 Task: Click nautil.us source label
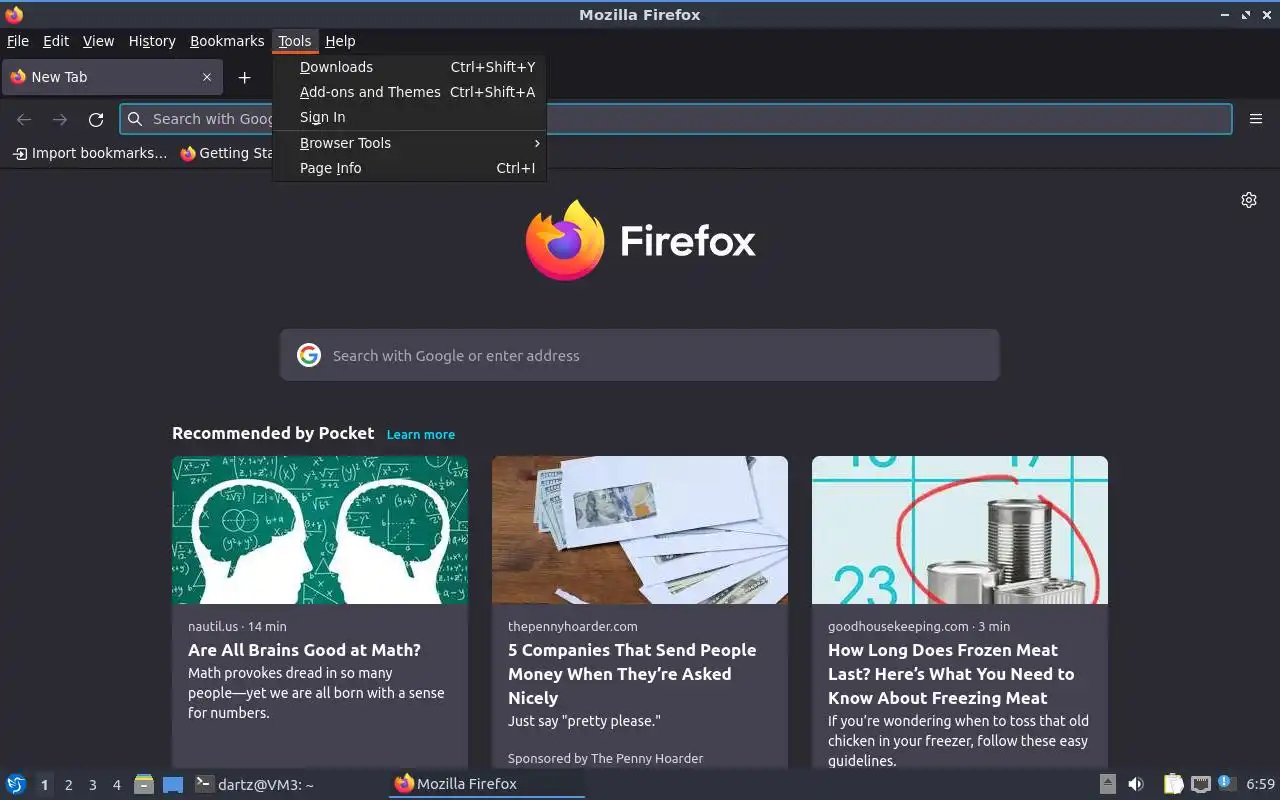coord(213,626)
